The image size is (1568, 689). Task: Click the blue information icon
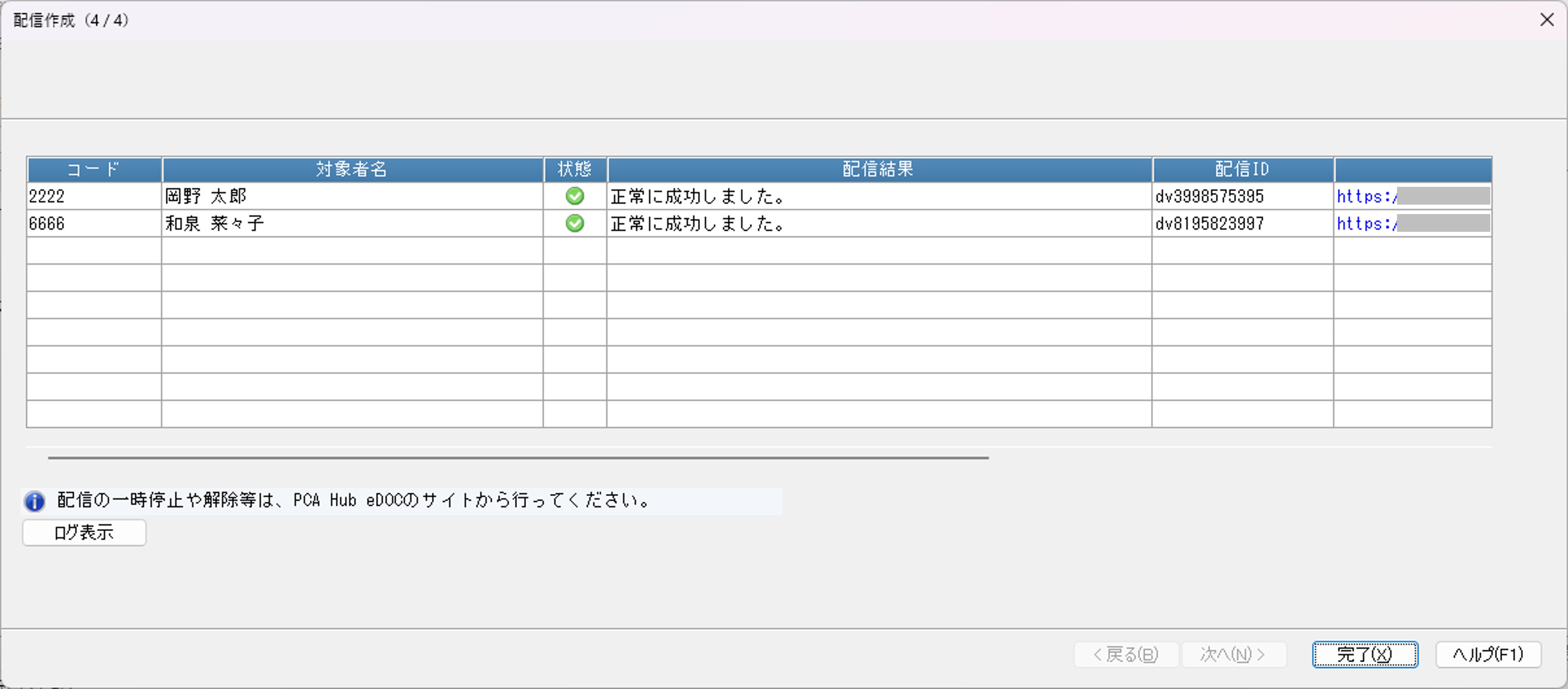point(34,501)
